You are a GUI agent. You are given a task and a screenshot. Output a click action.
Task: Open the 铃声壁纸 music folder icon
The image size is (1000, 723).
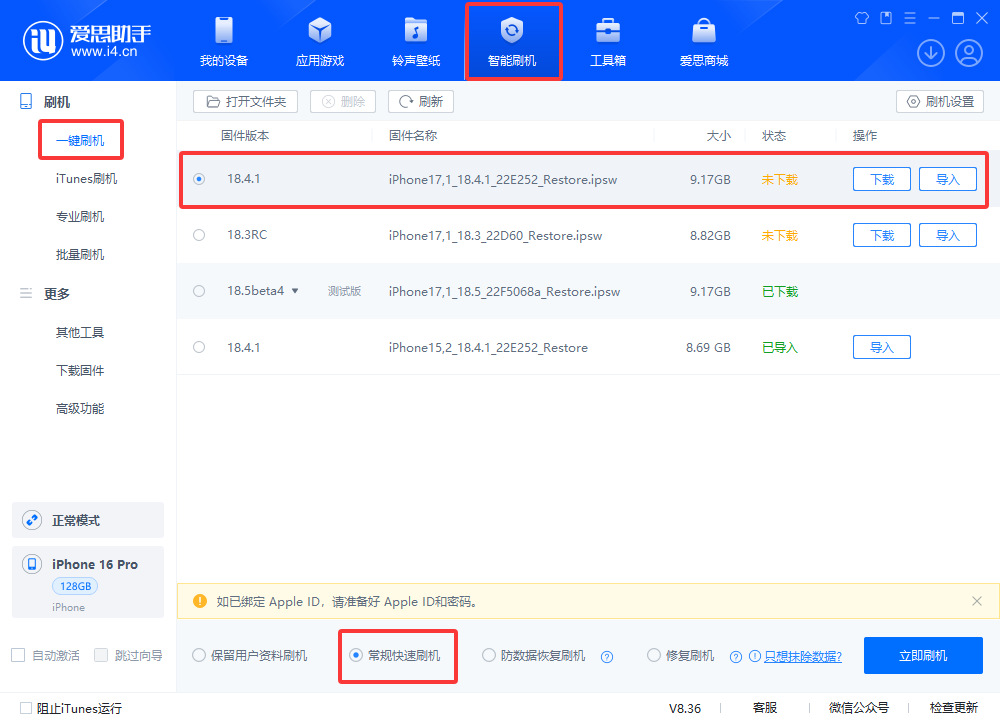[415, 31]
